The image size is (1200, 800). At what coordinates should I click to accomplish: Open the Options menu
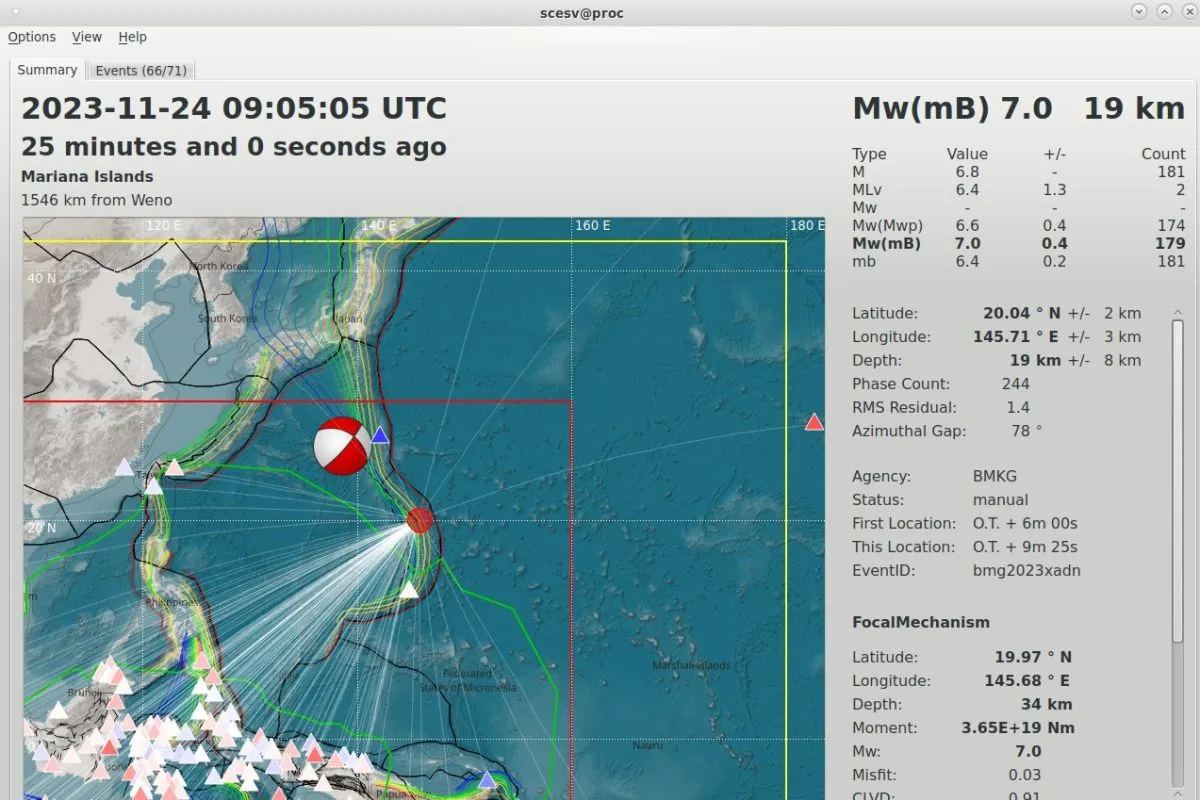(31, 37)
